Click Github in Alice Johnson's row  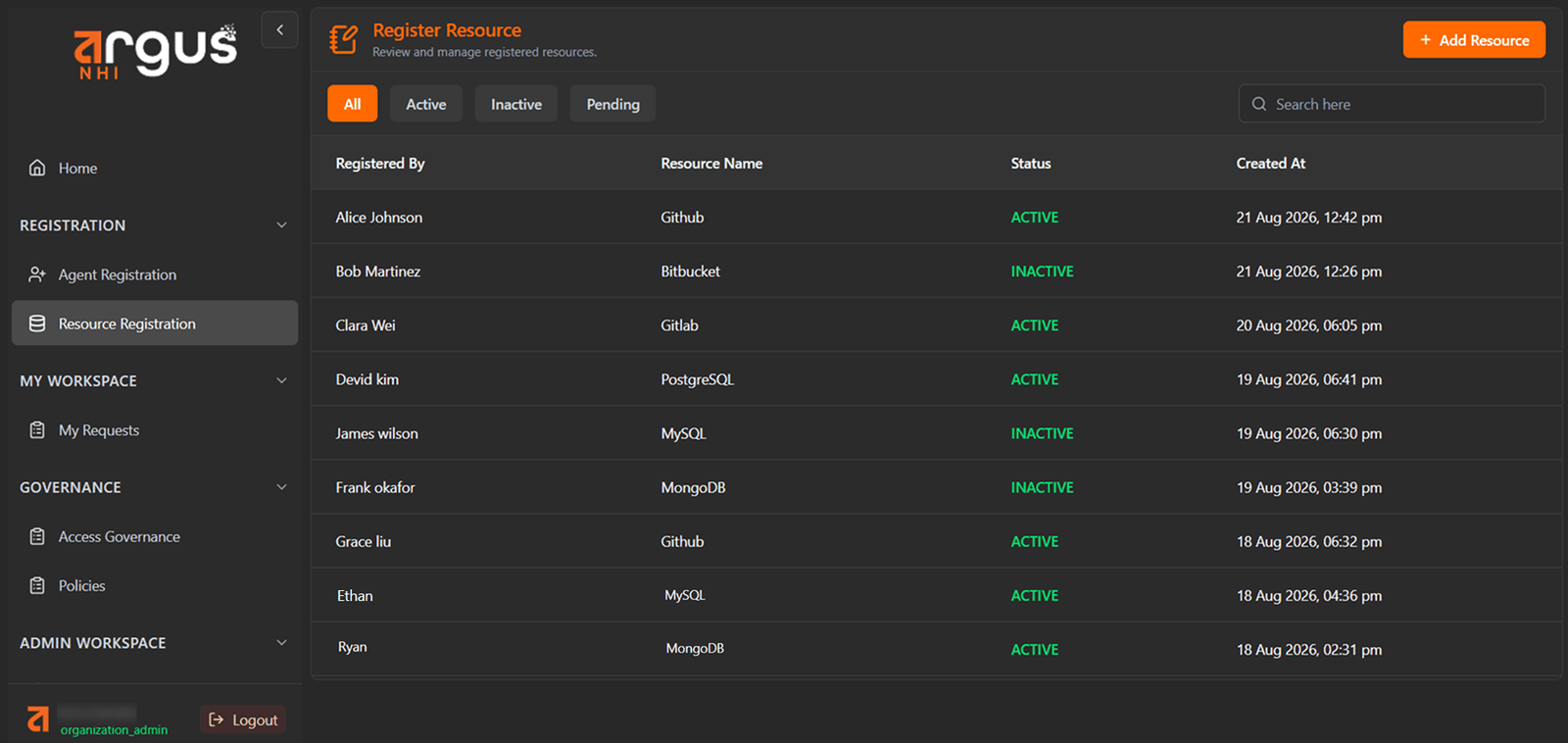tap(682, 218)
